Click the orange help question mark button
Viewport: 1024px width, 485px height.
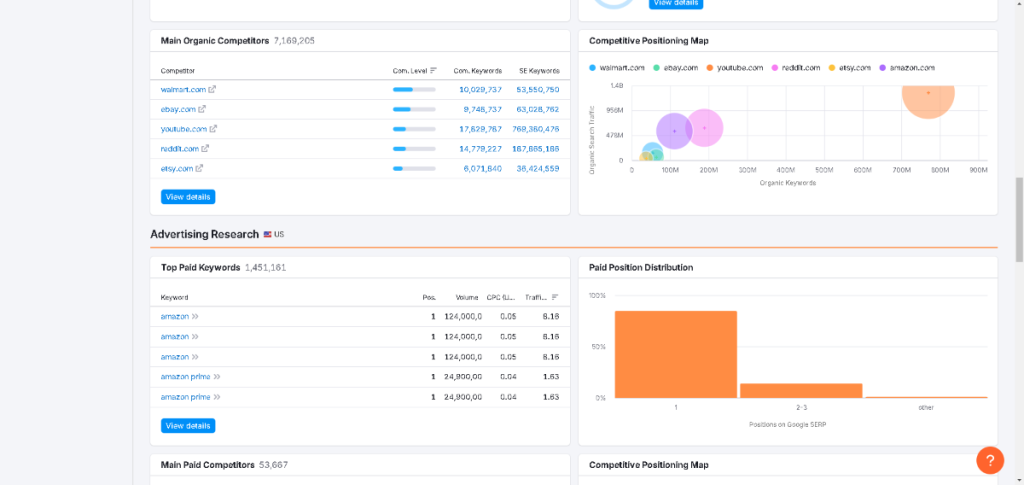(989, 460)
